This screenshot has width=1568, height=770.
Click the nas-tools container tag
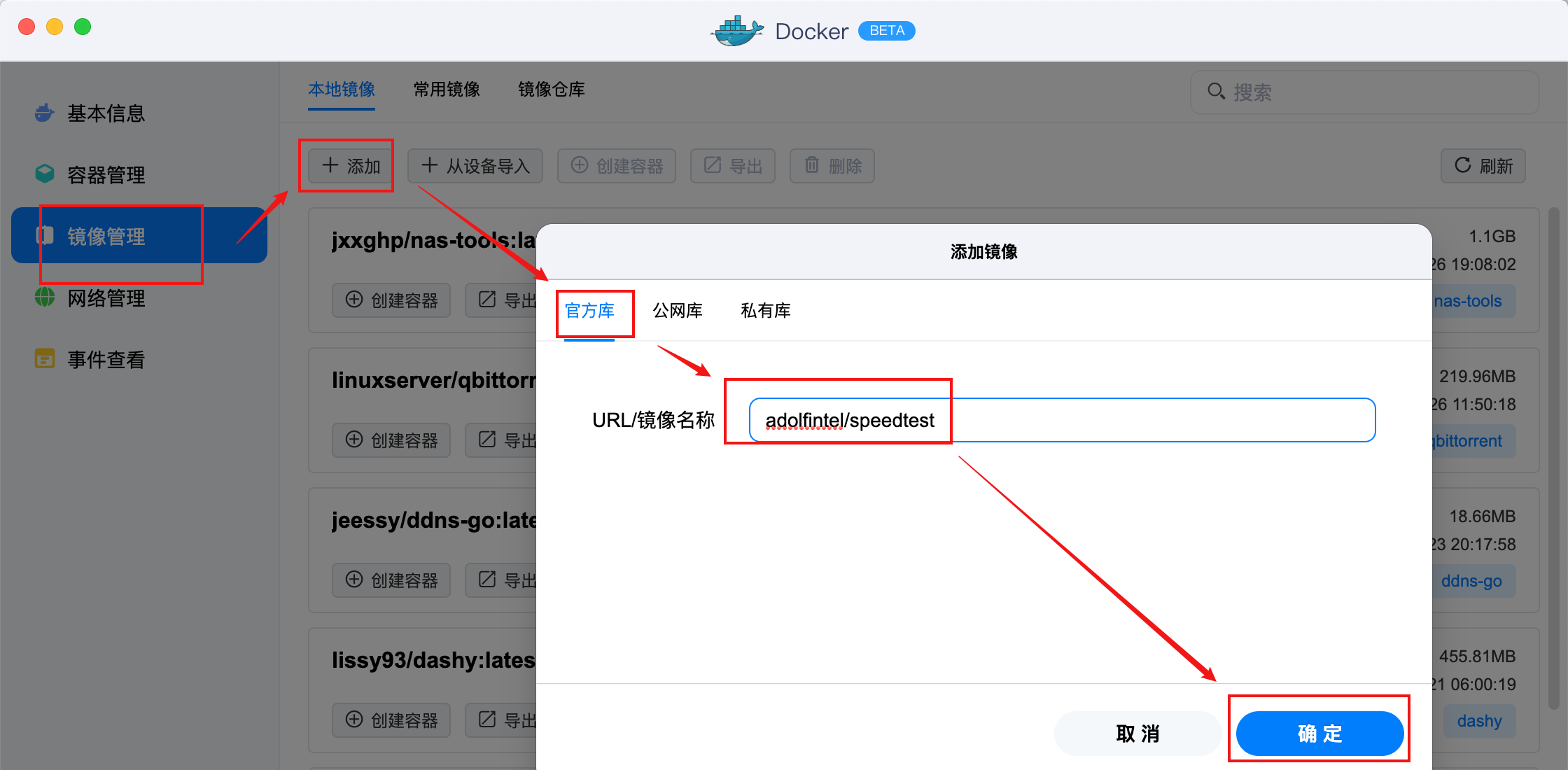tap(1473, 301)
